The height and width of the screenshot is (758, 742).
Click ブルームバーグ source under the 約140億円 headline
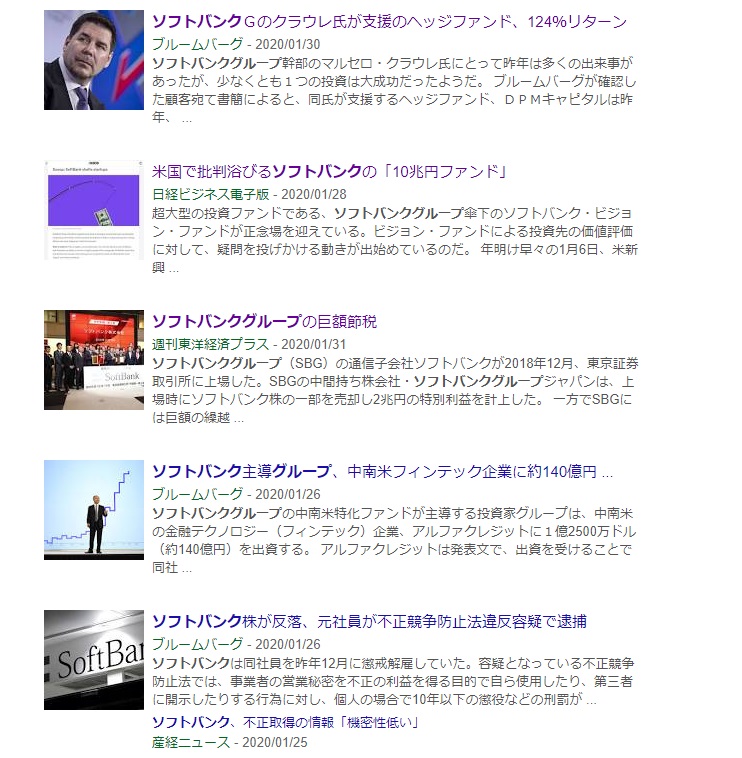(x=197, y=494)
